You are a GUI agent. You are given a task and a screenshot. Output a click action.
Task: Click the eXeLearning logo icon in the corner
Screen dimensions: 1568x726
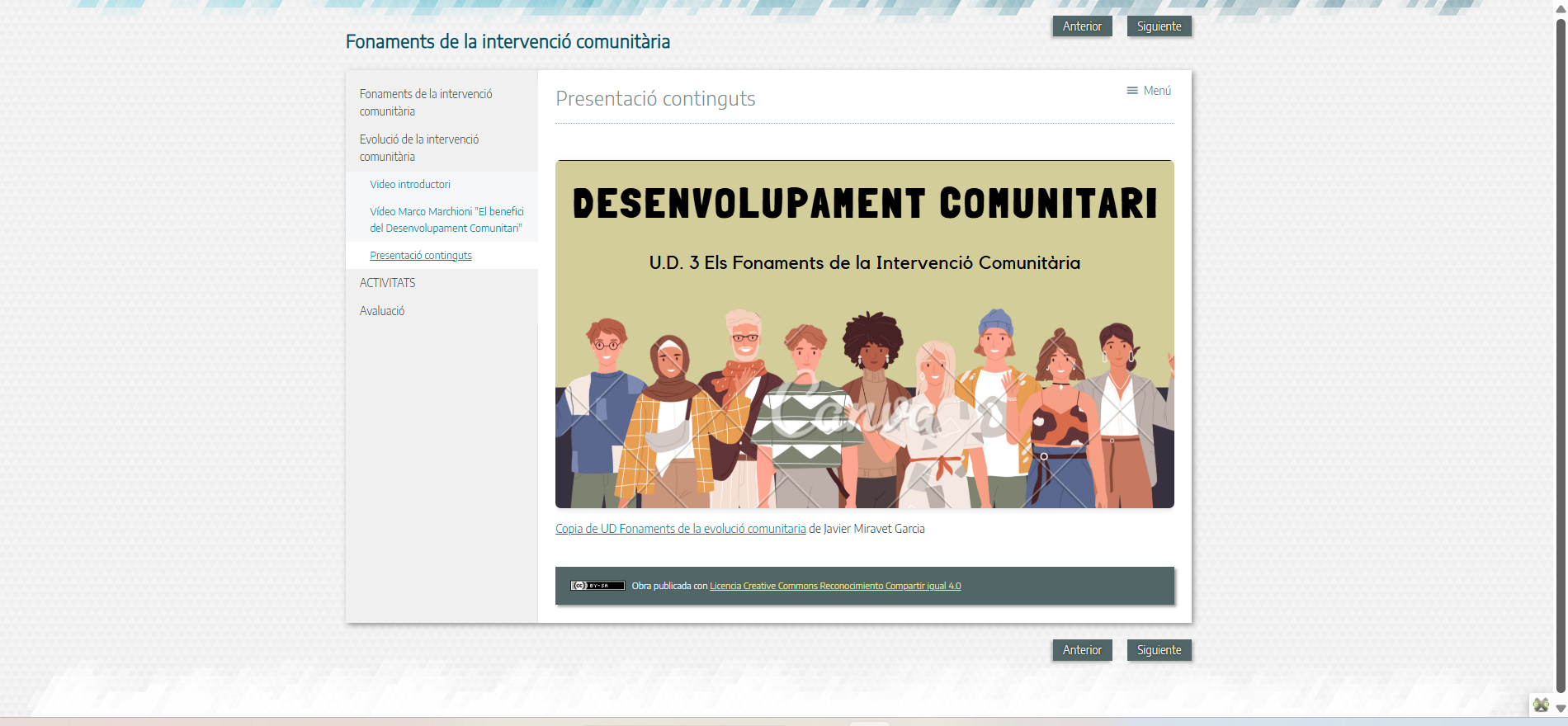(x=1541, y=705)
